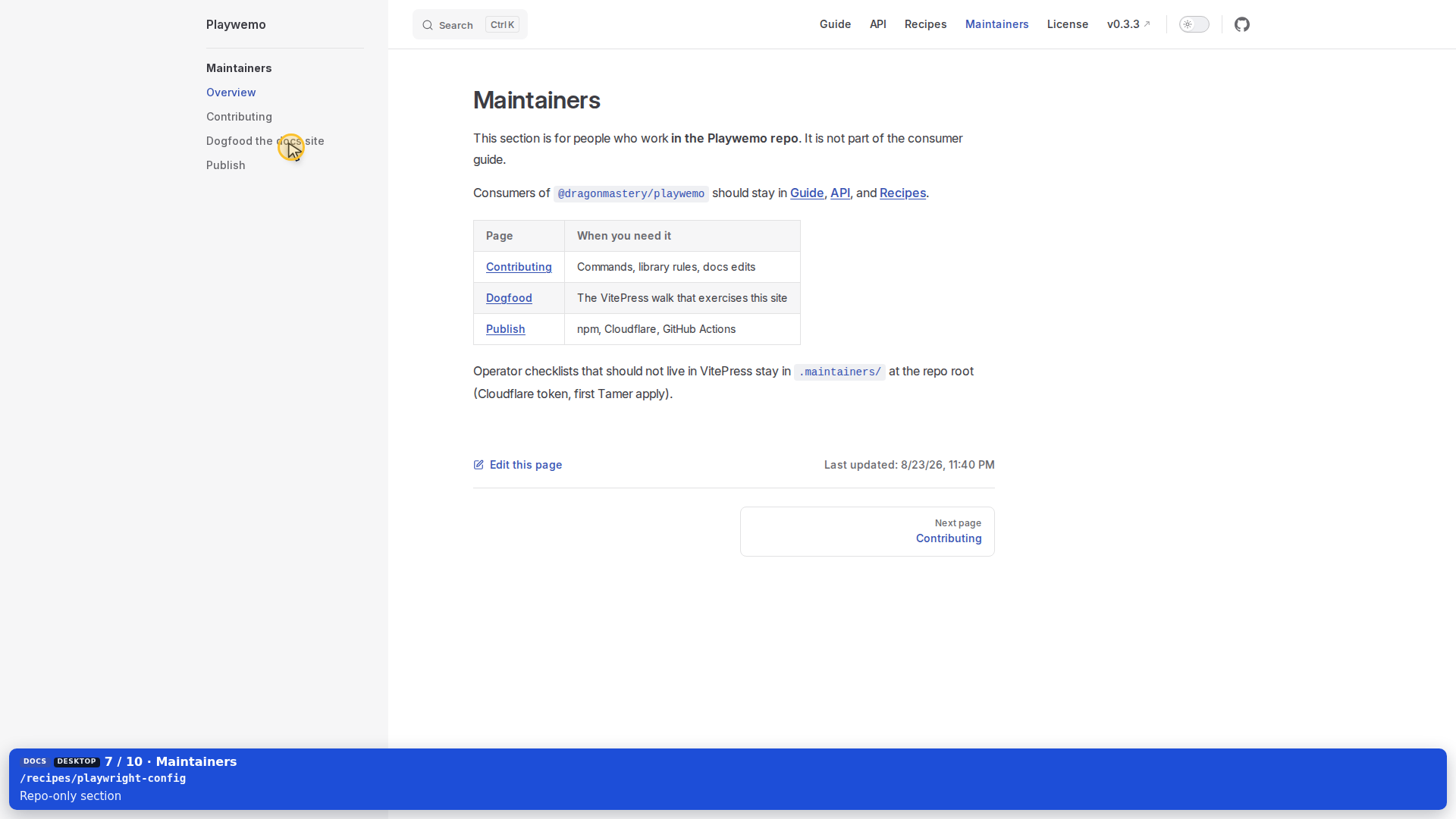
Task: Open Publish in the sidebar
Action: (226, 165)
